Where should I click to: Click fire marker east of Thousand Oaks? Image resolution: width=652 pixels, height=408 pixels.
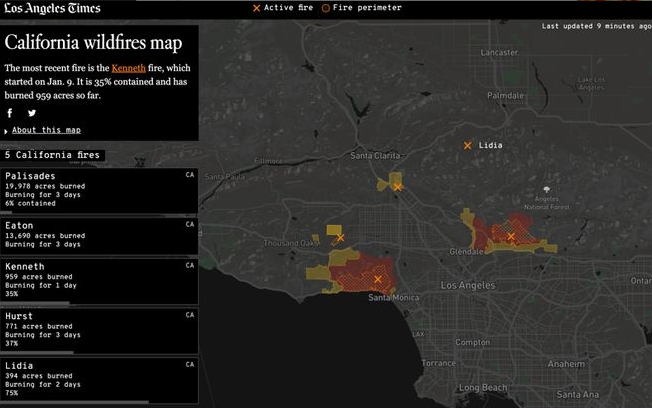click(x=340, y=238)
